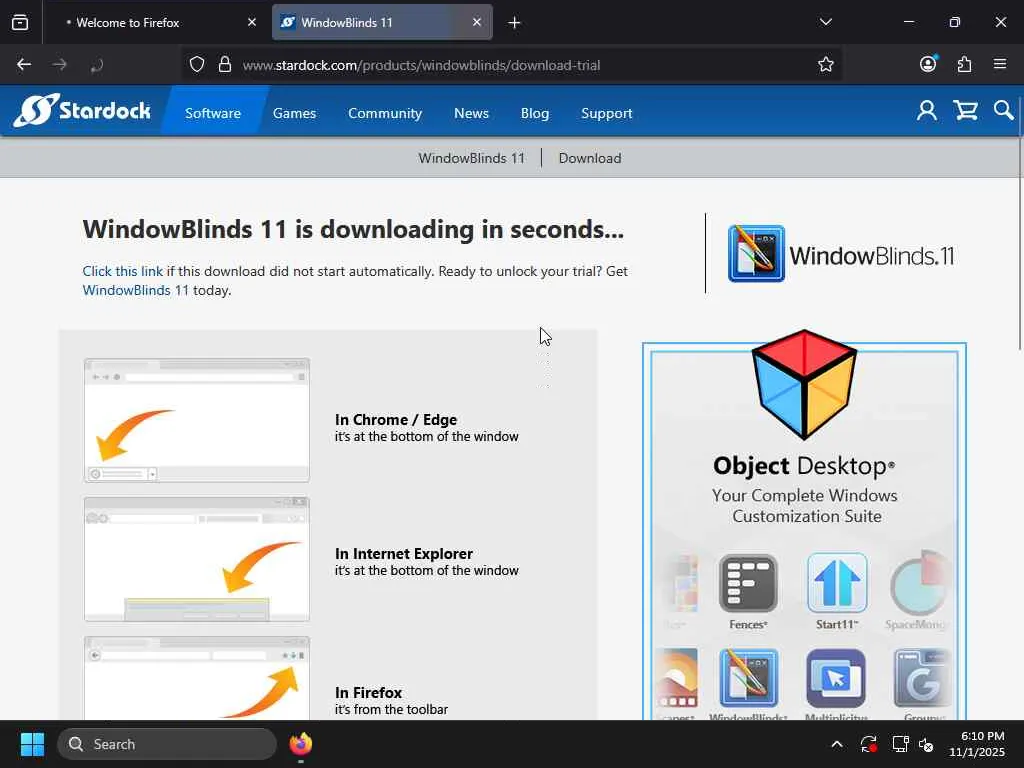Select the WindowBlinds 11 browser tab
This screenshot has height=768, width=1024.
(382, 22)
